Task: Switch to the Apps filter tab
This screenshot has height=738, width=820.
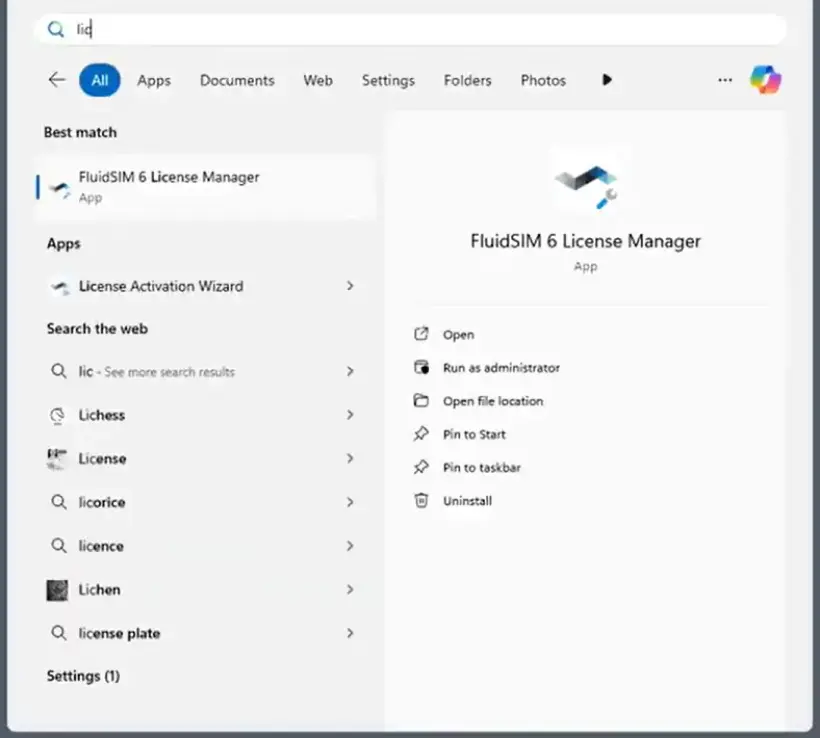Action: coord(154,81)
